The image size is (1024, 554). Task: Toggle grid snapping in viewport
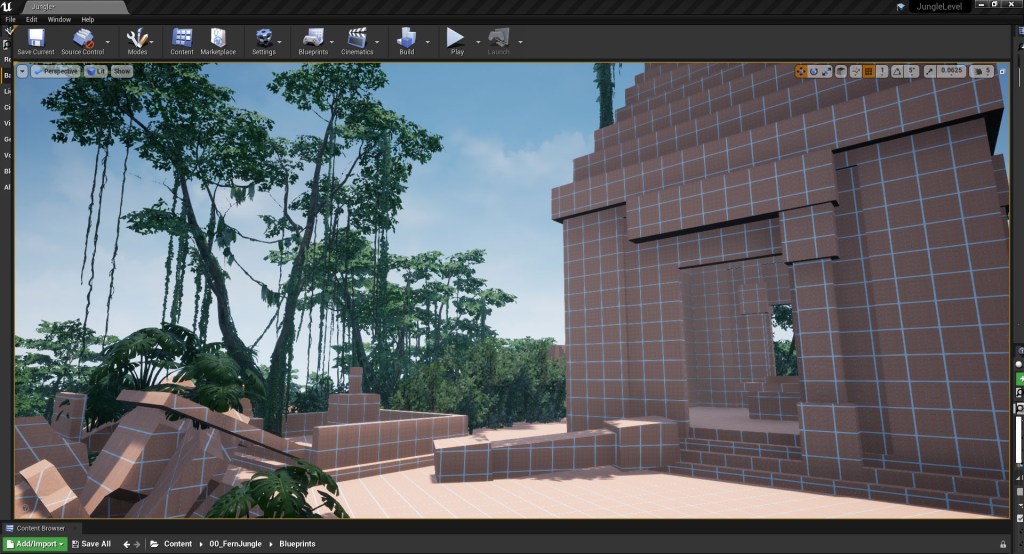(x=869, y=71)
